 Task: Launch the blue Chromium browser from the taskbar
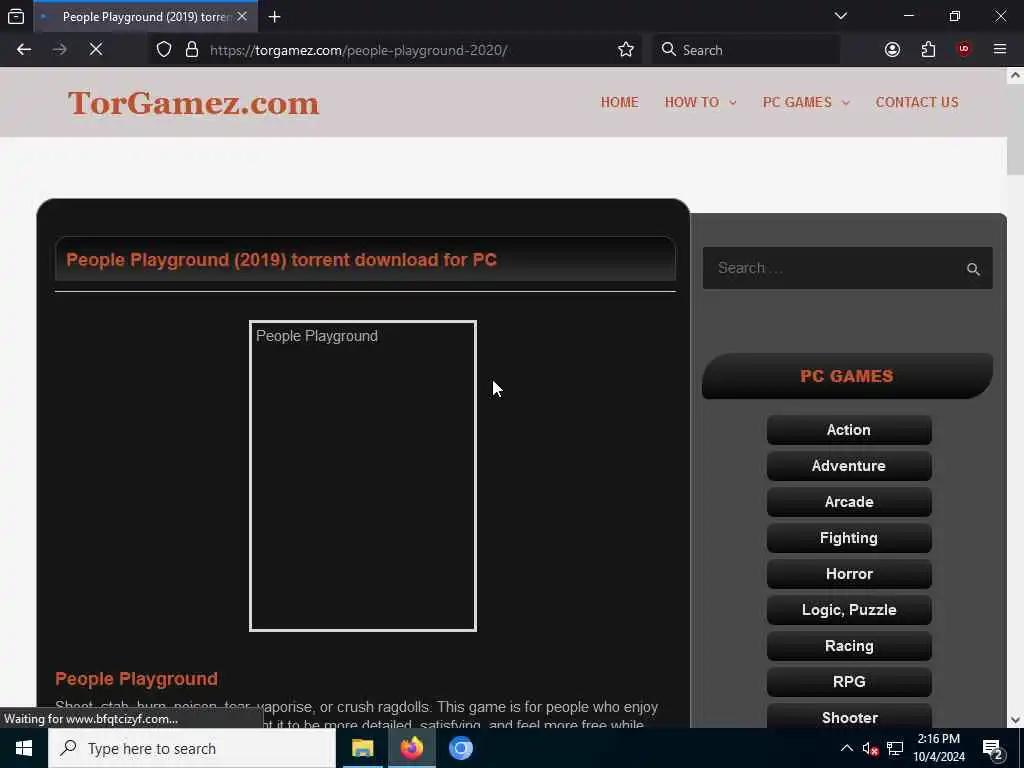[461, 748]
